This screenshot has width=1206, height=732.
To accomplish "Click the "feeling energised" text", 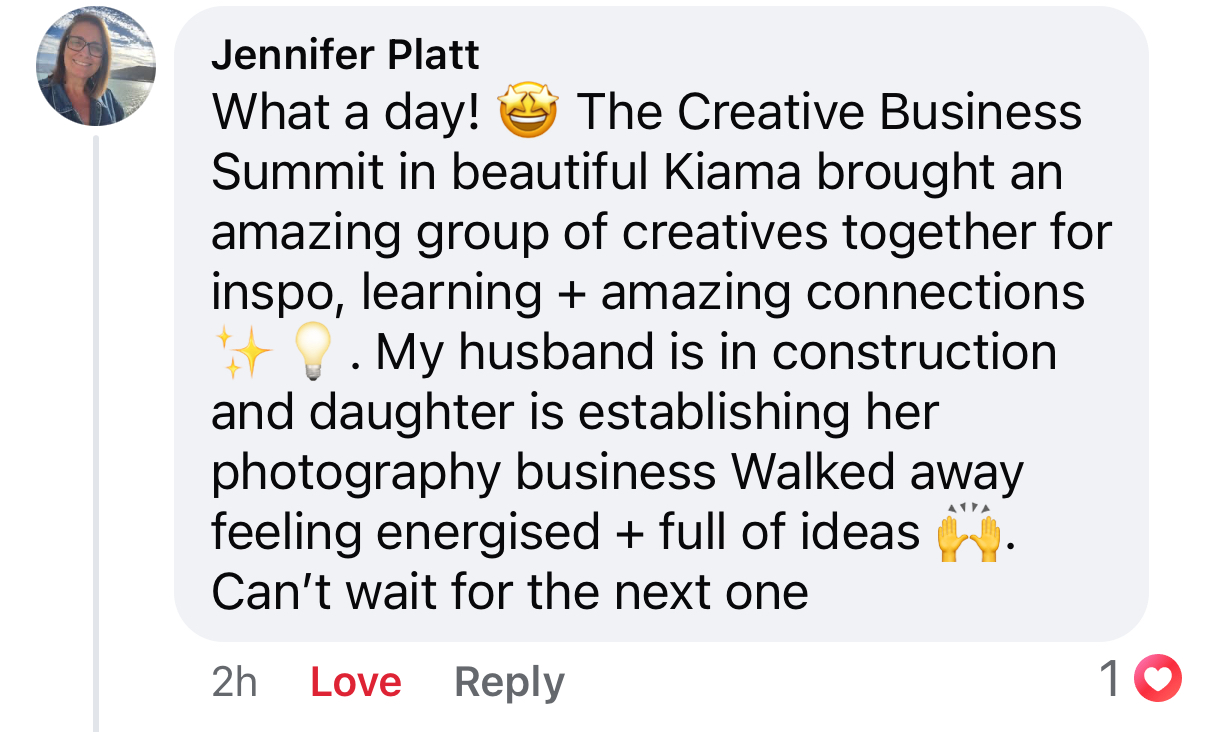I will click(406, 533).
